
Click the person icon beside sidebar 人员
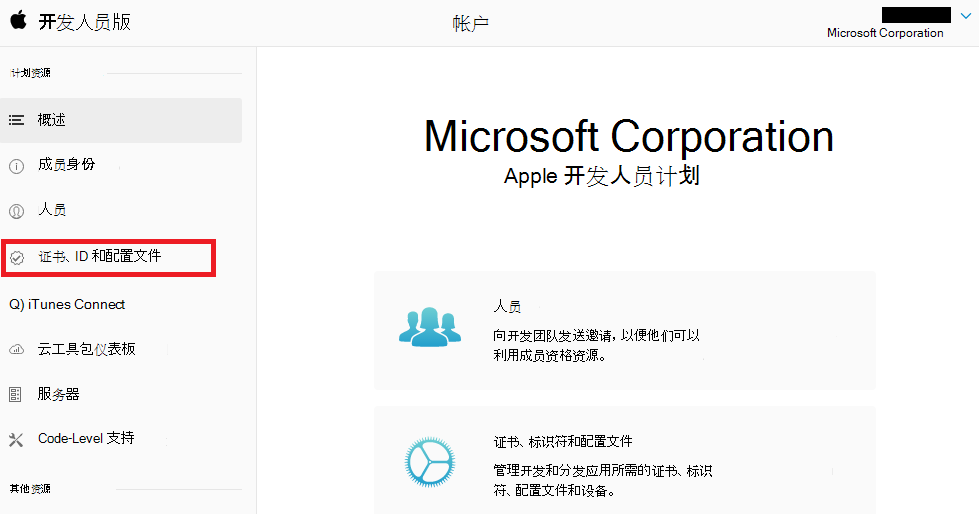click(16, 211)
